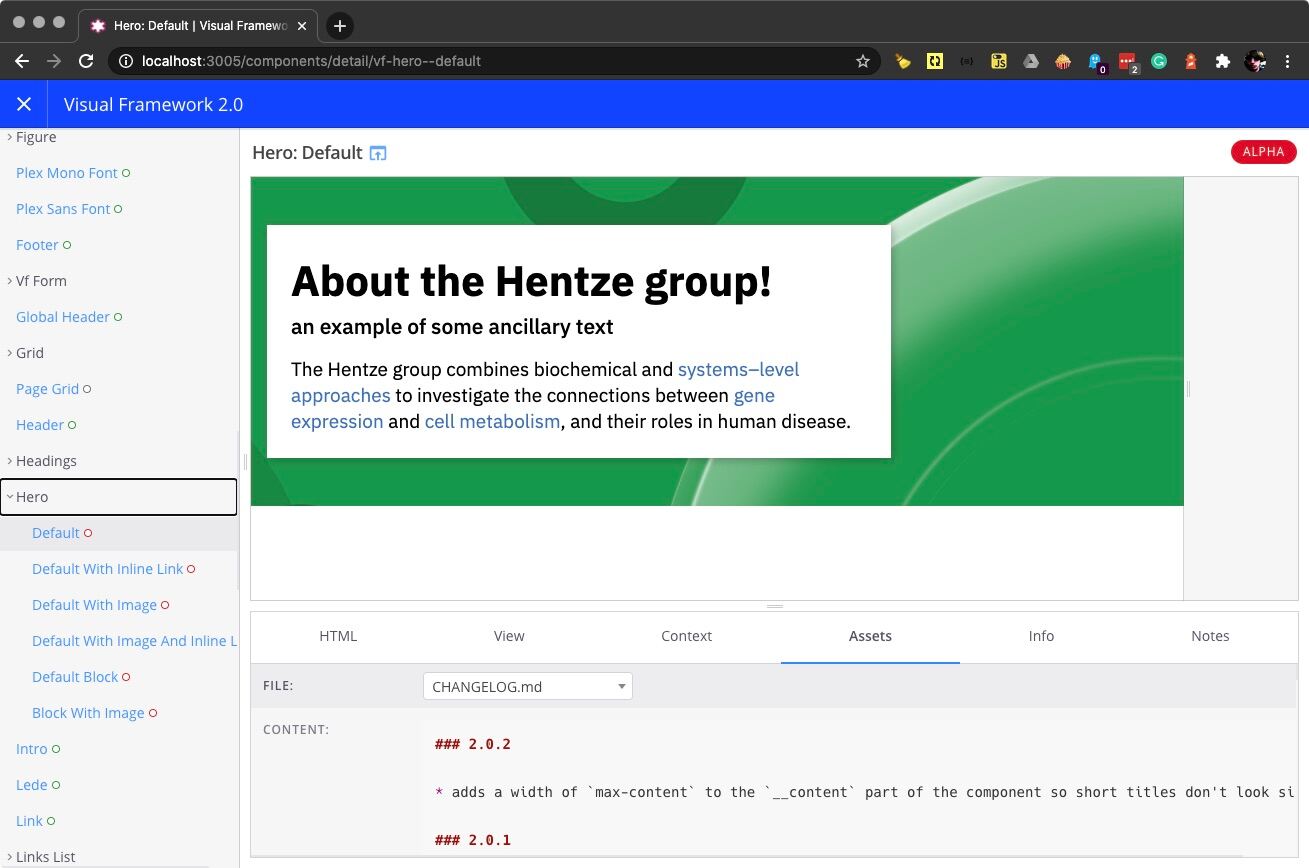Viewport: 1309px width, 868px height.
Task: Grab the sidebar resize handle
Action: [244, 461]
